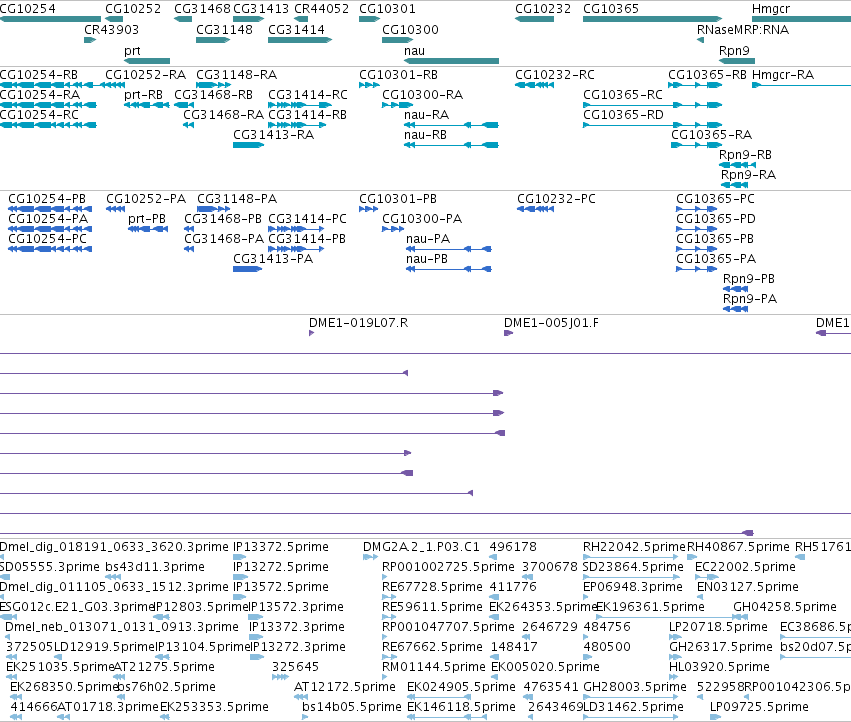Select the CG10300 gene label
Screen dimensions: 851x722
(x=410, y=29)
